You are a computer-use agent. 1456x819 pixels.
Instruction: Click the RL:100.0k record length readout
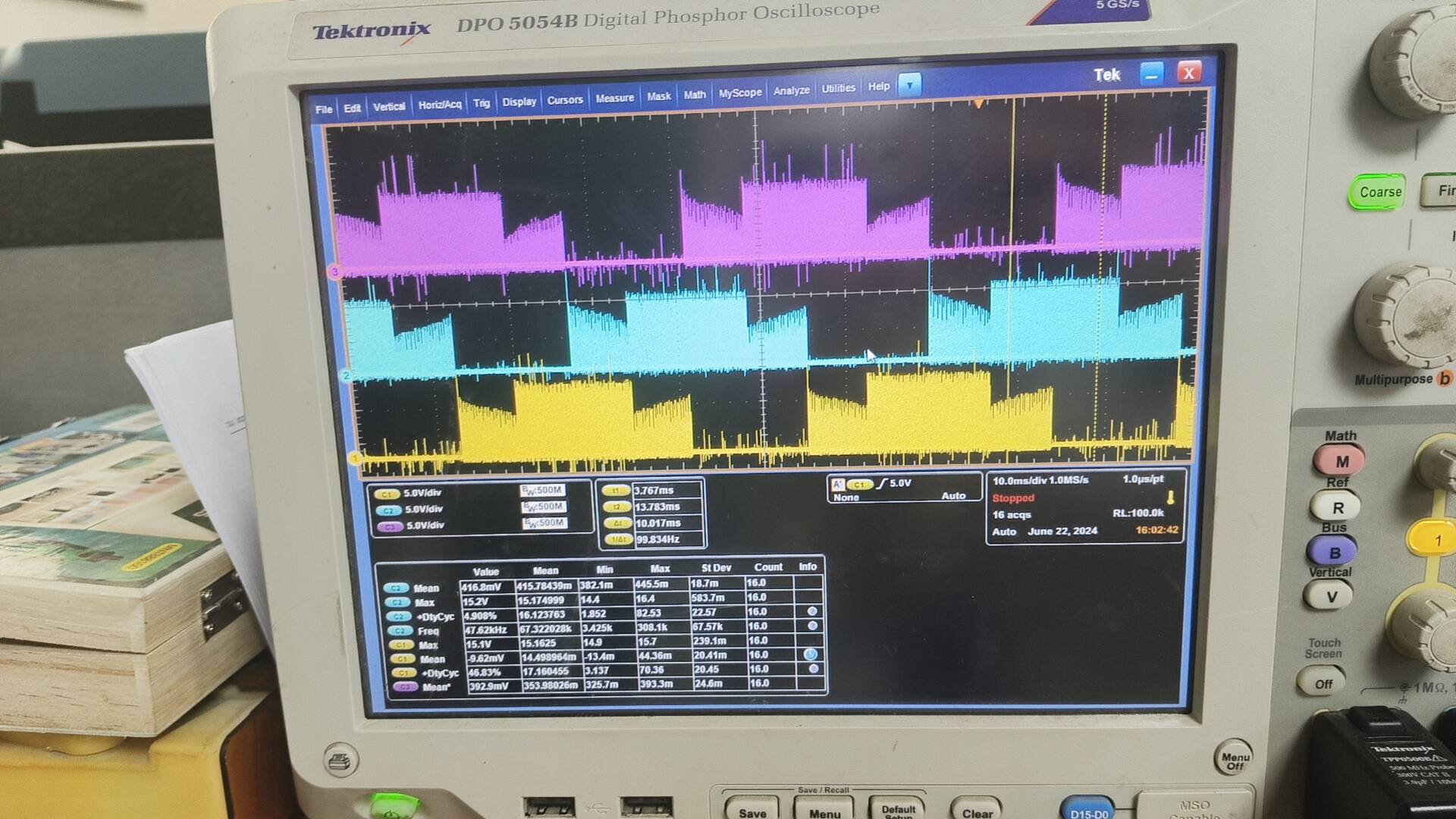click(1137, 513)
